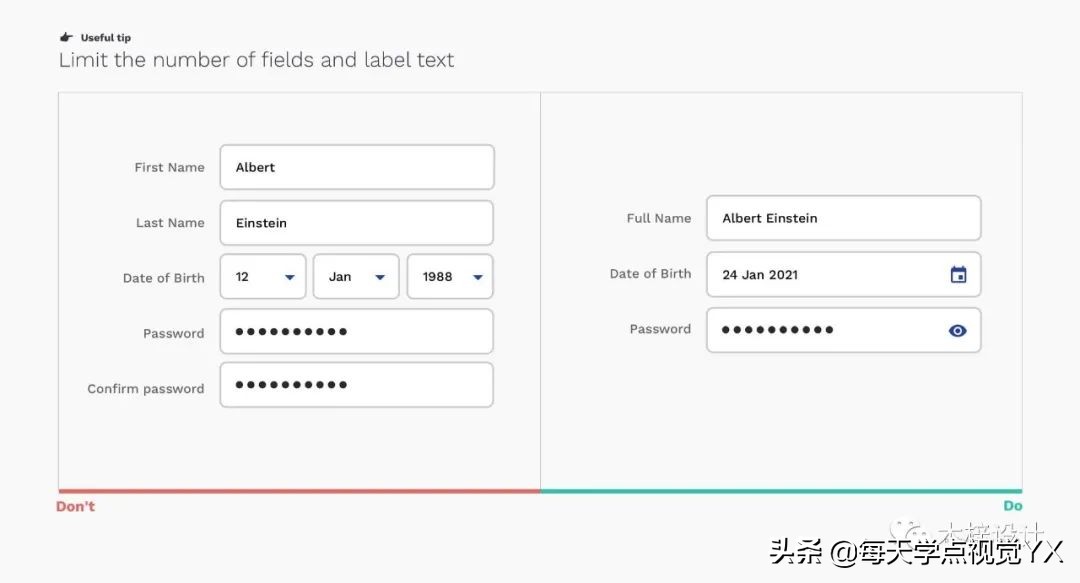The image size is (1080, 583).
Task: Select the calendar icon in Date of Birth field
Action: point(959,274)
